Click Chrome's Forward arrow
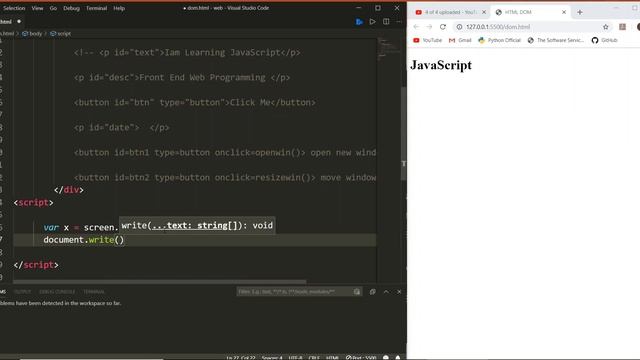640x360 pixels. click(x=429, y=27)
